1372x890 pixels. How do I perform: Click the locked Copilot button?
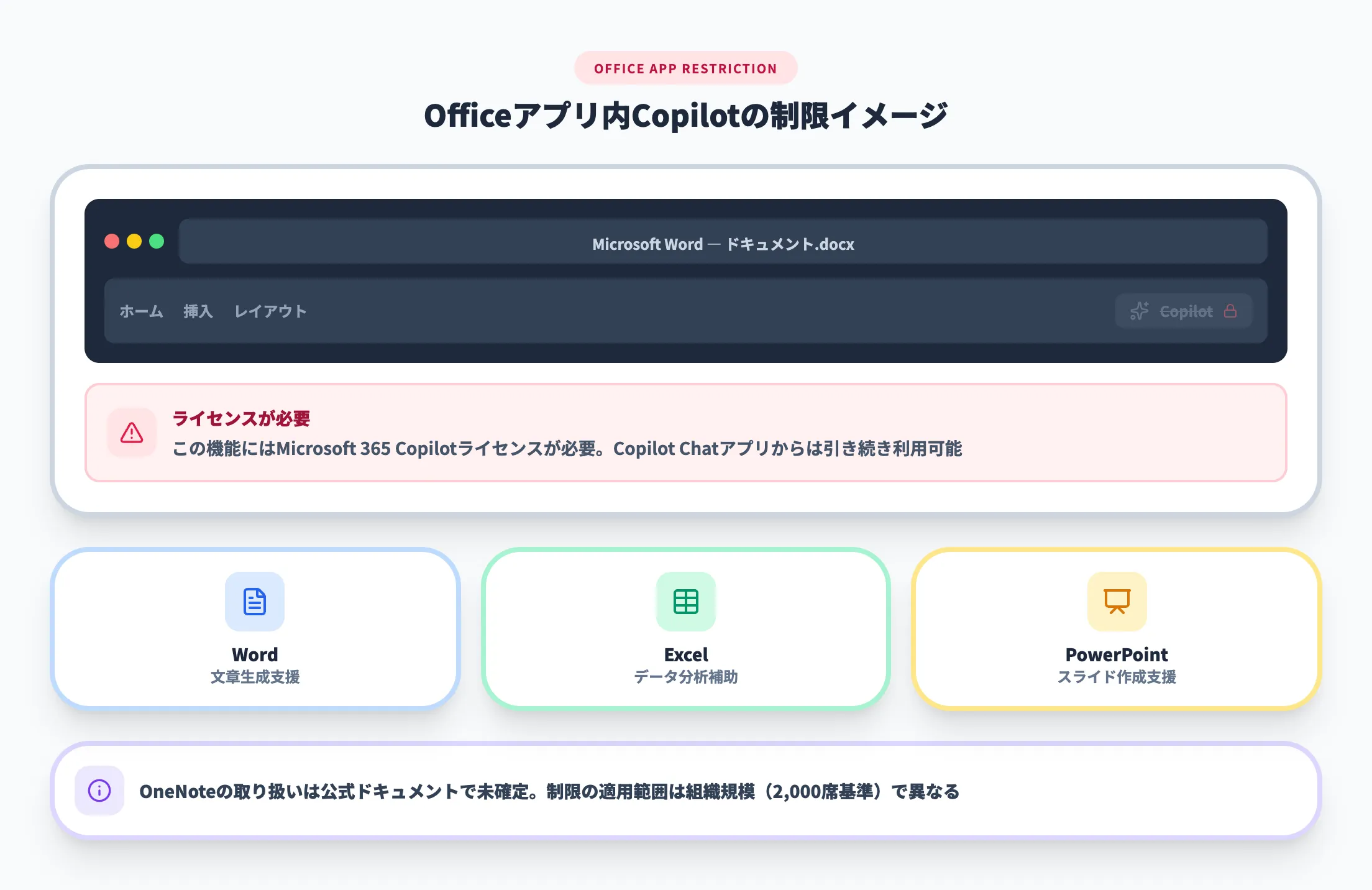pyautogui.click(x=1183, y=311)
